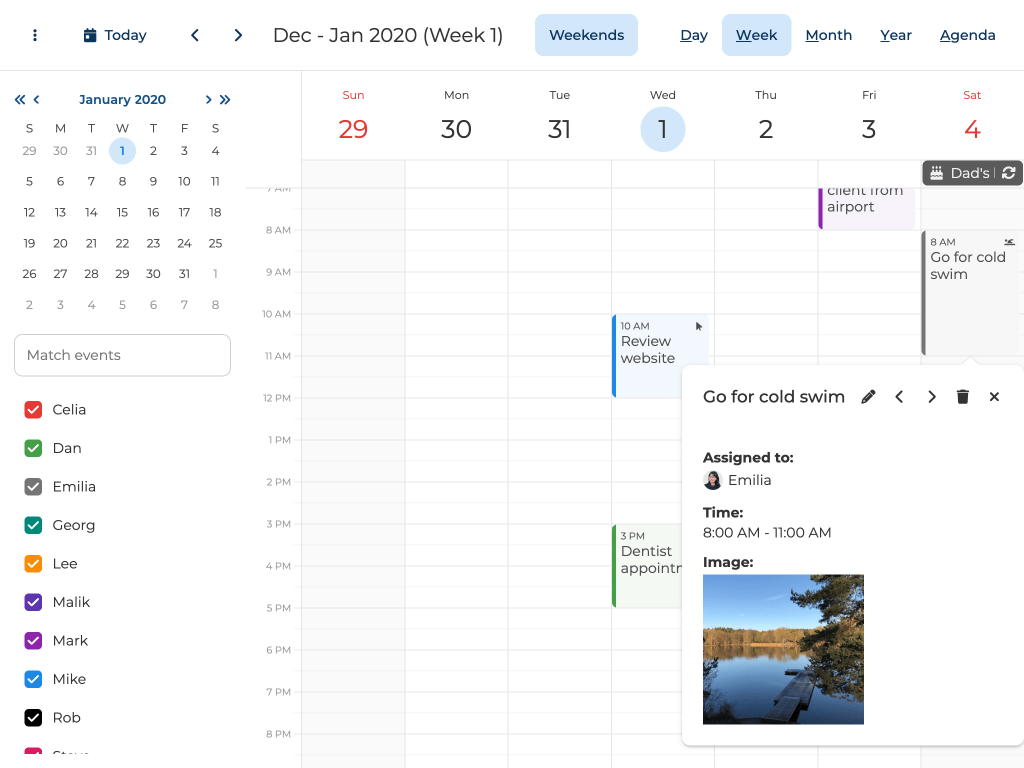Close the Go for cold swim popup
The image size is (1024, 768).
pyautogui.click(x=994, y=397)
